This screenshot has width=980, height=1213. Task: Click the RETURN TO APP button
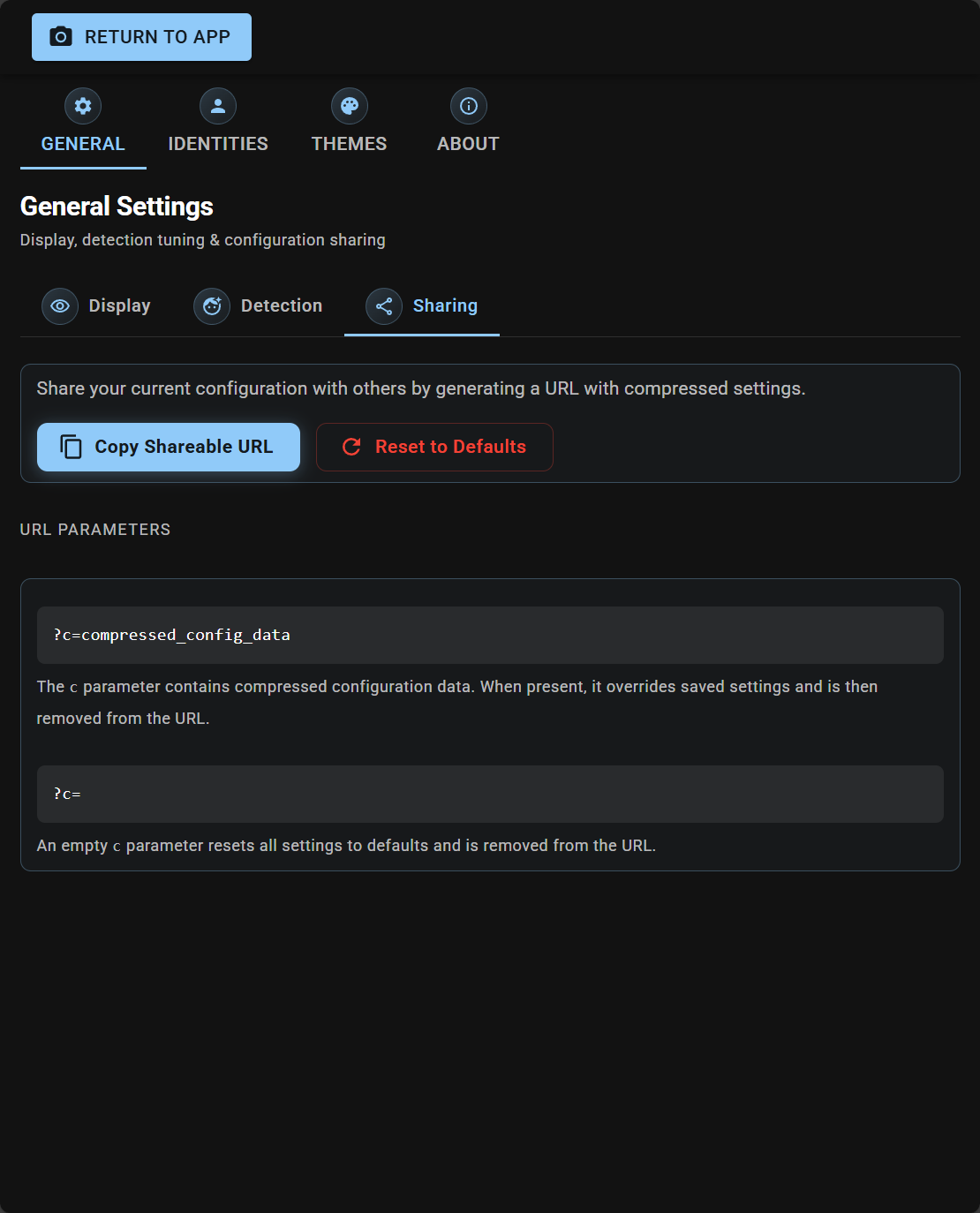(141, 36)
